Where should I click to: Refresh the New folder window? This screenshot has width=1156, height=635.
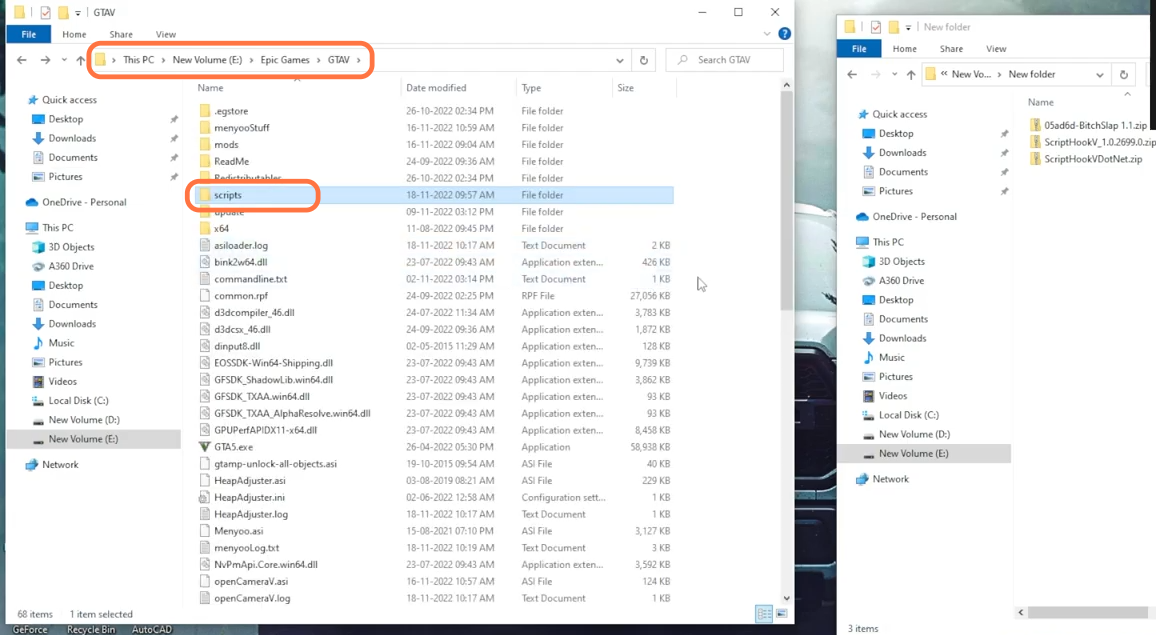[1124, 74]
